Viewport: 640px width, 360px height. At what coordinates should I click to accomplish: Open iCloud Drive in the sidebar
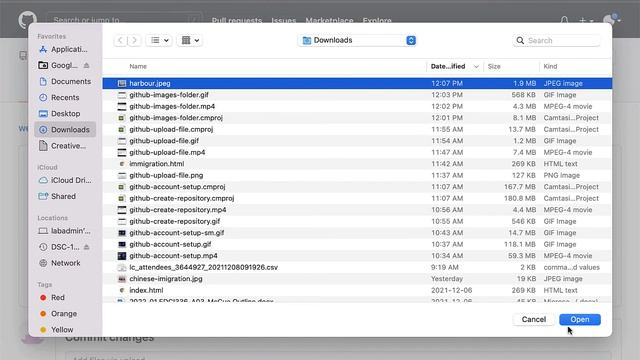(x=65, y=180)
